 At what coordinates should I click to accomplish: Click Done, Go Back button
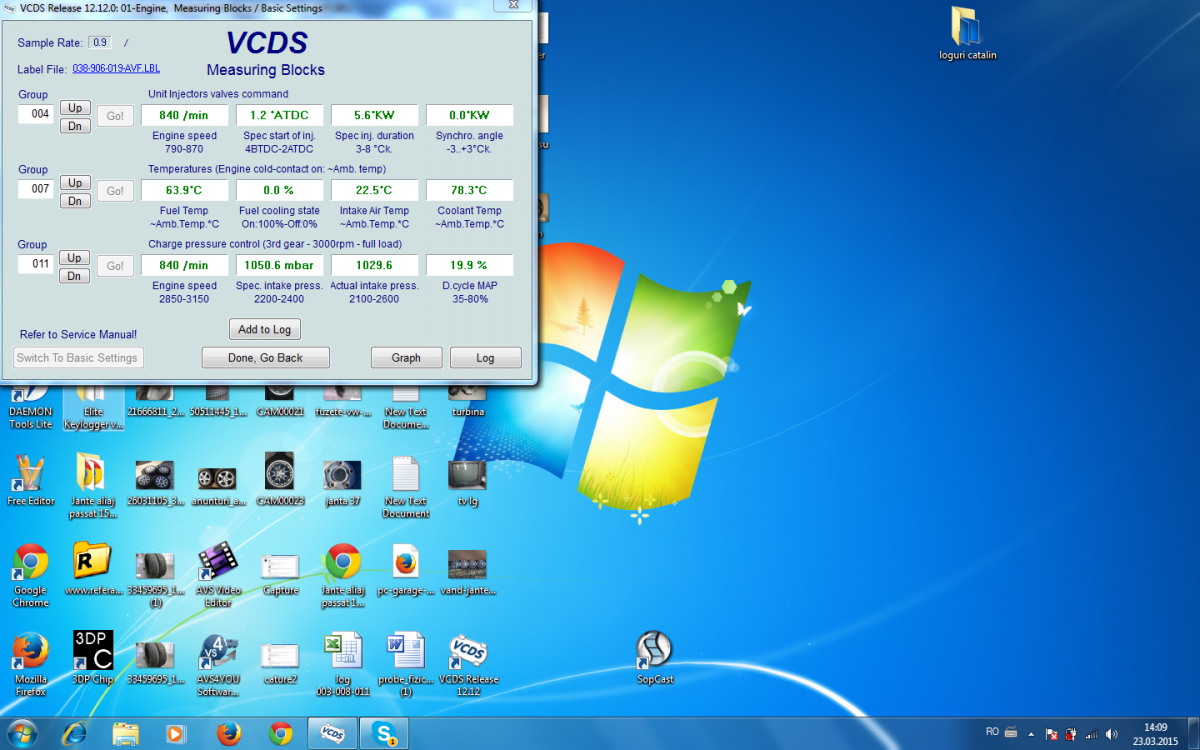265,357
